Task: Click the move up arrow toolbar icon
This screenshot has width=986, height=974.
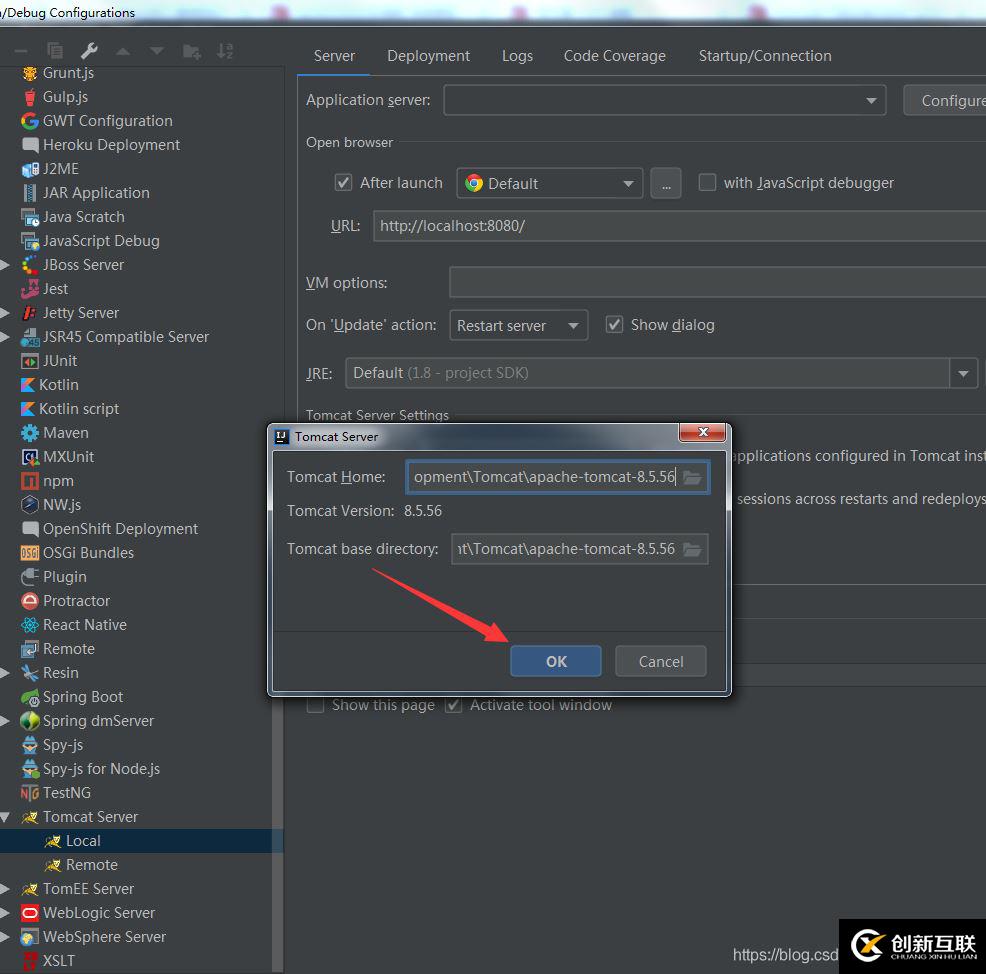Action: pyautogui.click(x=123, y=51)
